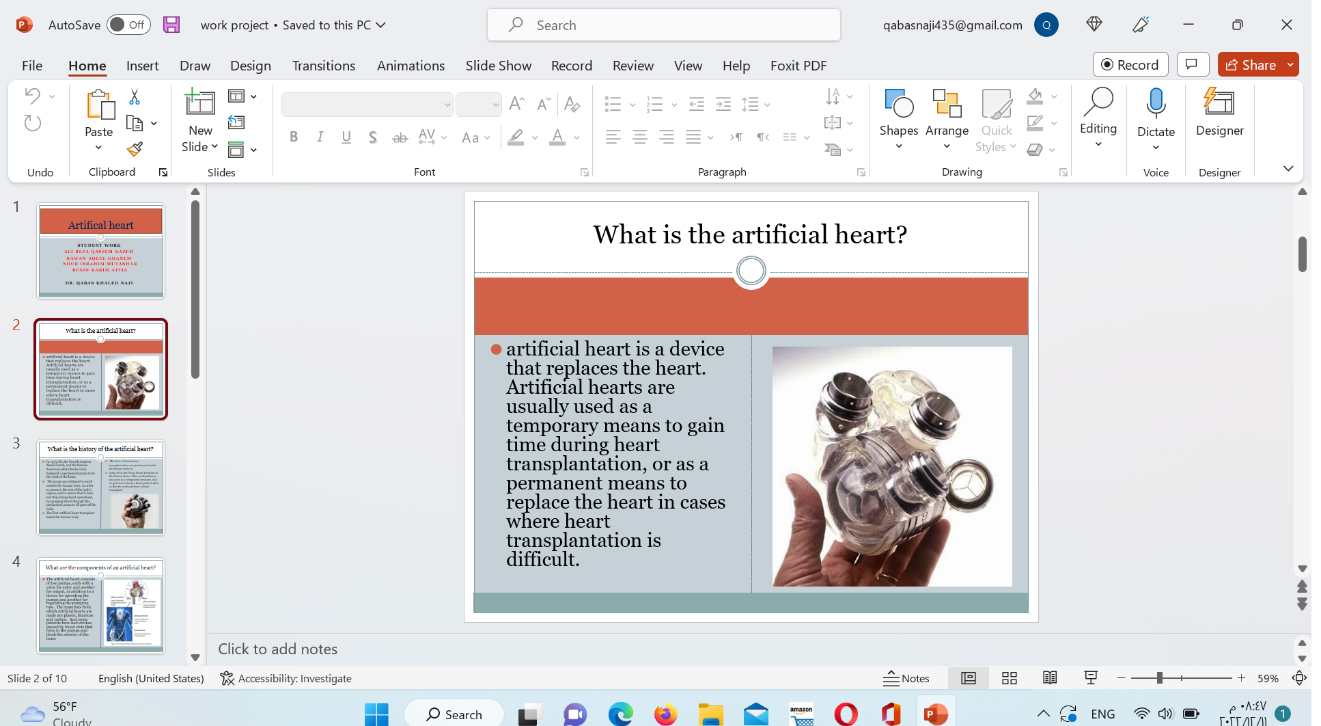Open the Transitions tab
The image size is (1321, 726).
[323, 65]
